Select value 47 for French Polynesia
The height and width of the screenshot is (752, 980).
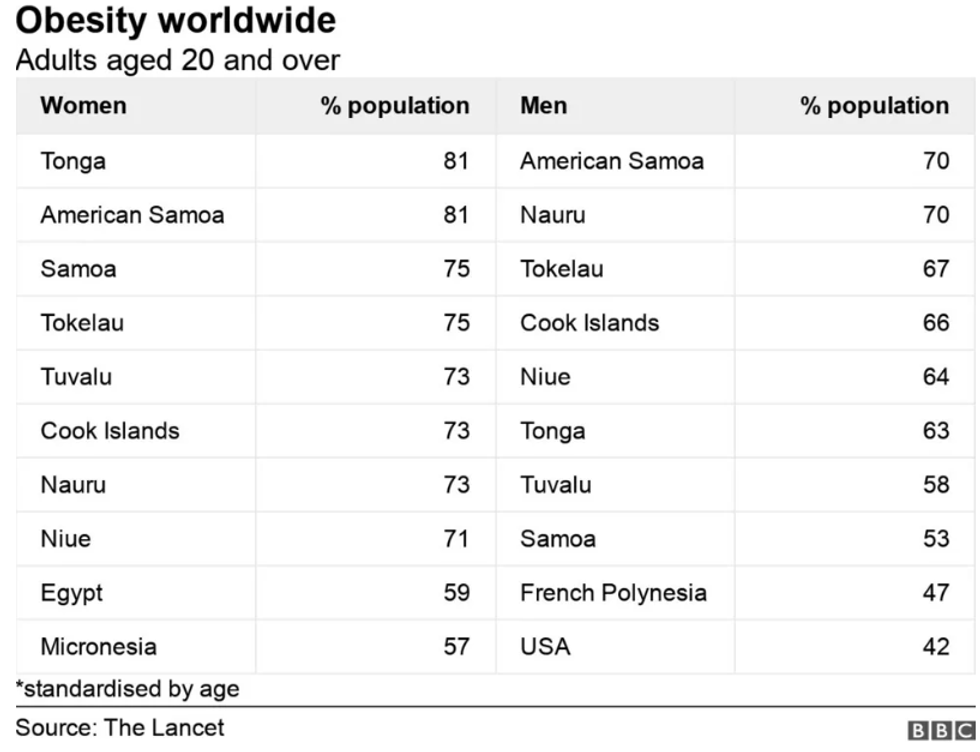tap(936, 593)
